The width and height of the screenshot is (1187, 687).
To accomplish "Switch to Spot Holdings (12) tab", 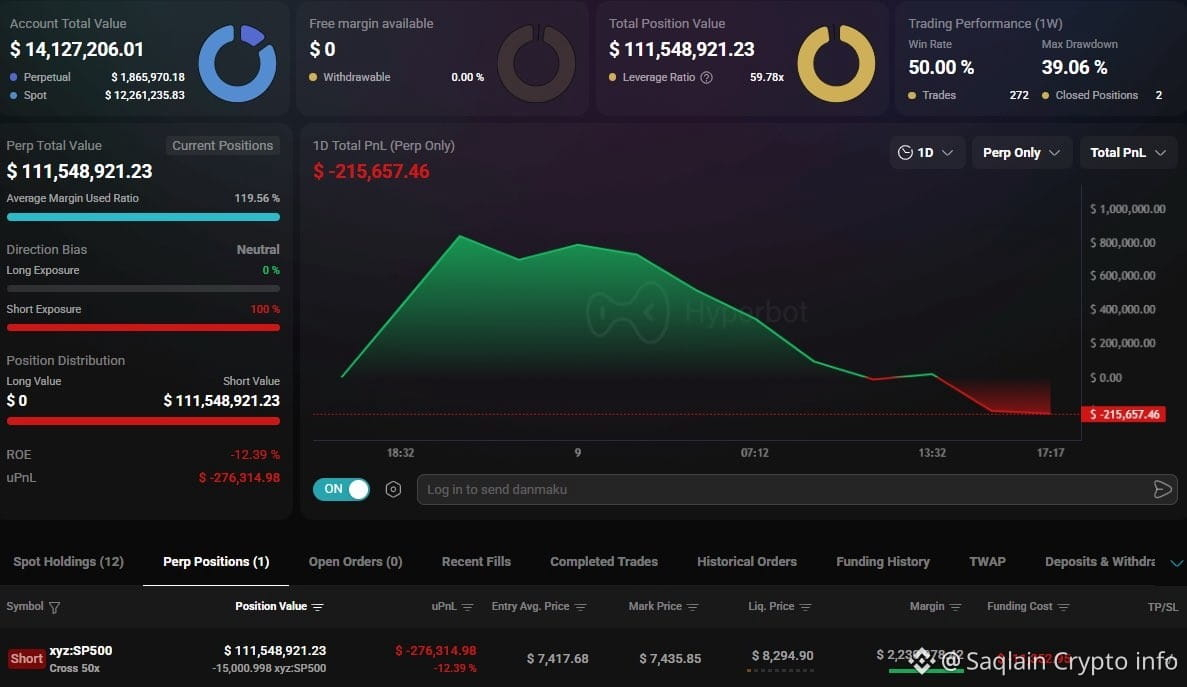I will point(68,561).
